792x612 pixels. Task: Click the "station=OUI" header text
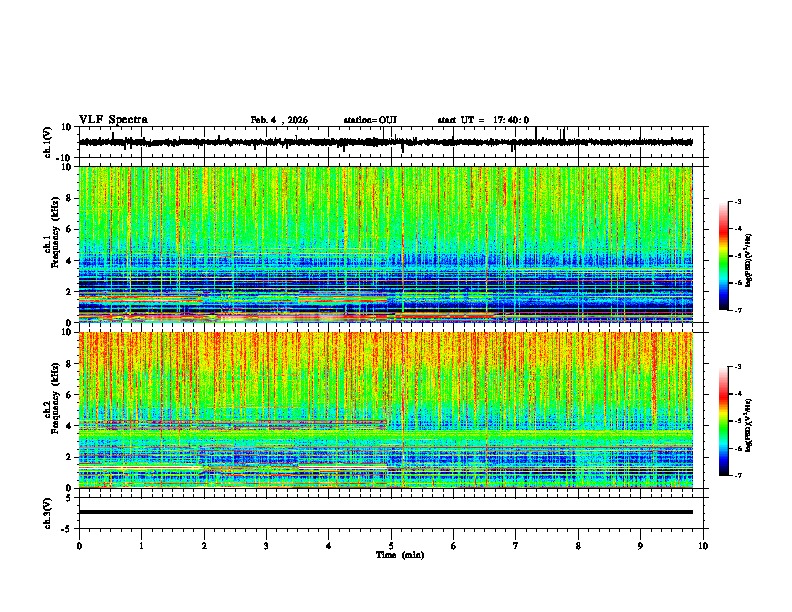click(370, 120)
